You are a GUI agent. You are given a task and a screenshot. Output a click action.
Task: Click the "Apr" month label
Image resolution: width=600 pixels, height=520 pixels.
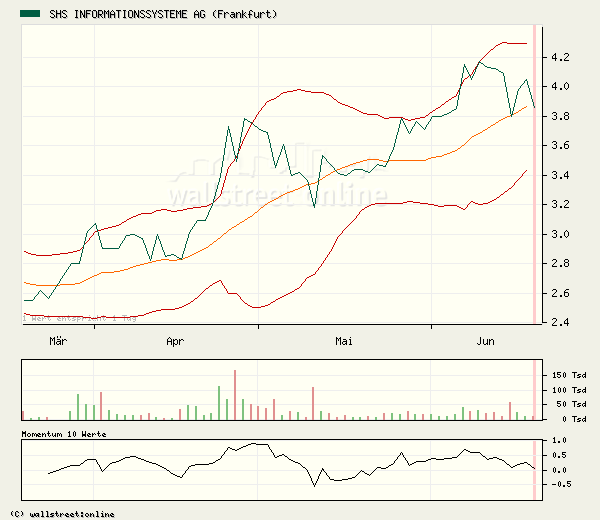click(175, 342)
